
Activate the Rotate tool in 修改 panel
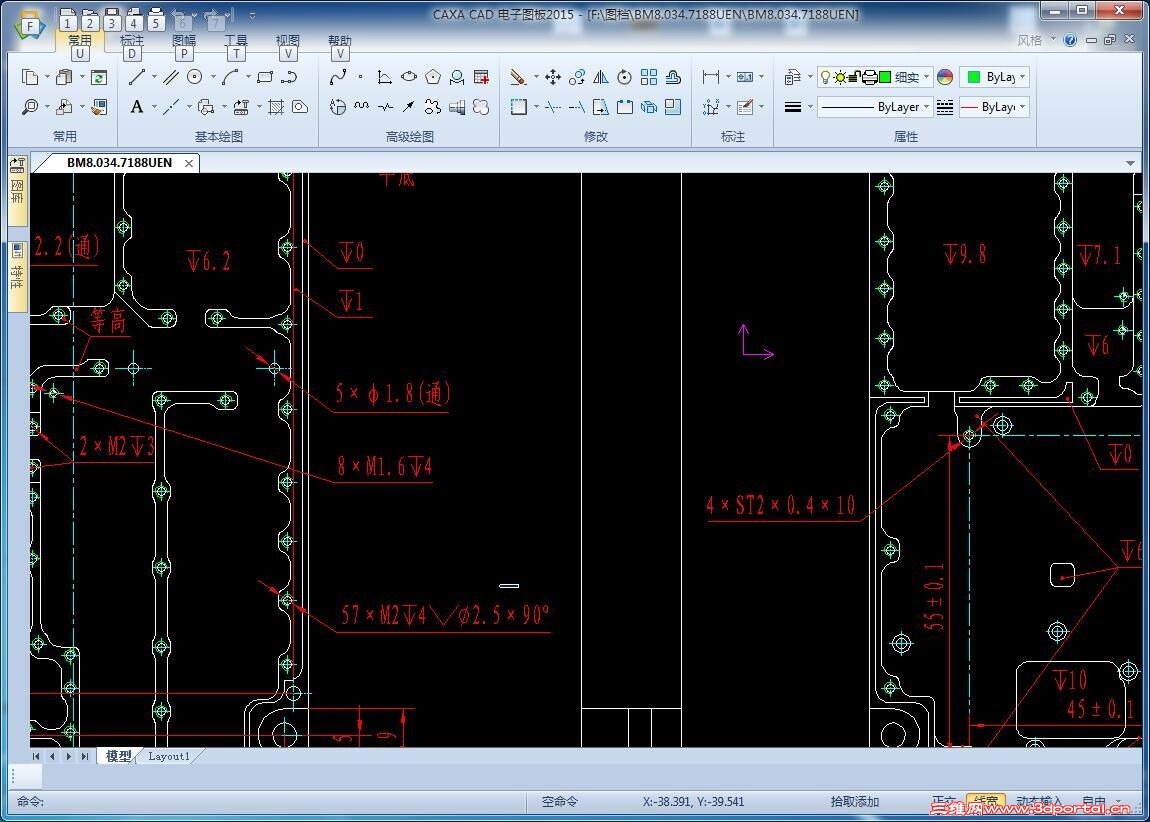(624, 77)
